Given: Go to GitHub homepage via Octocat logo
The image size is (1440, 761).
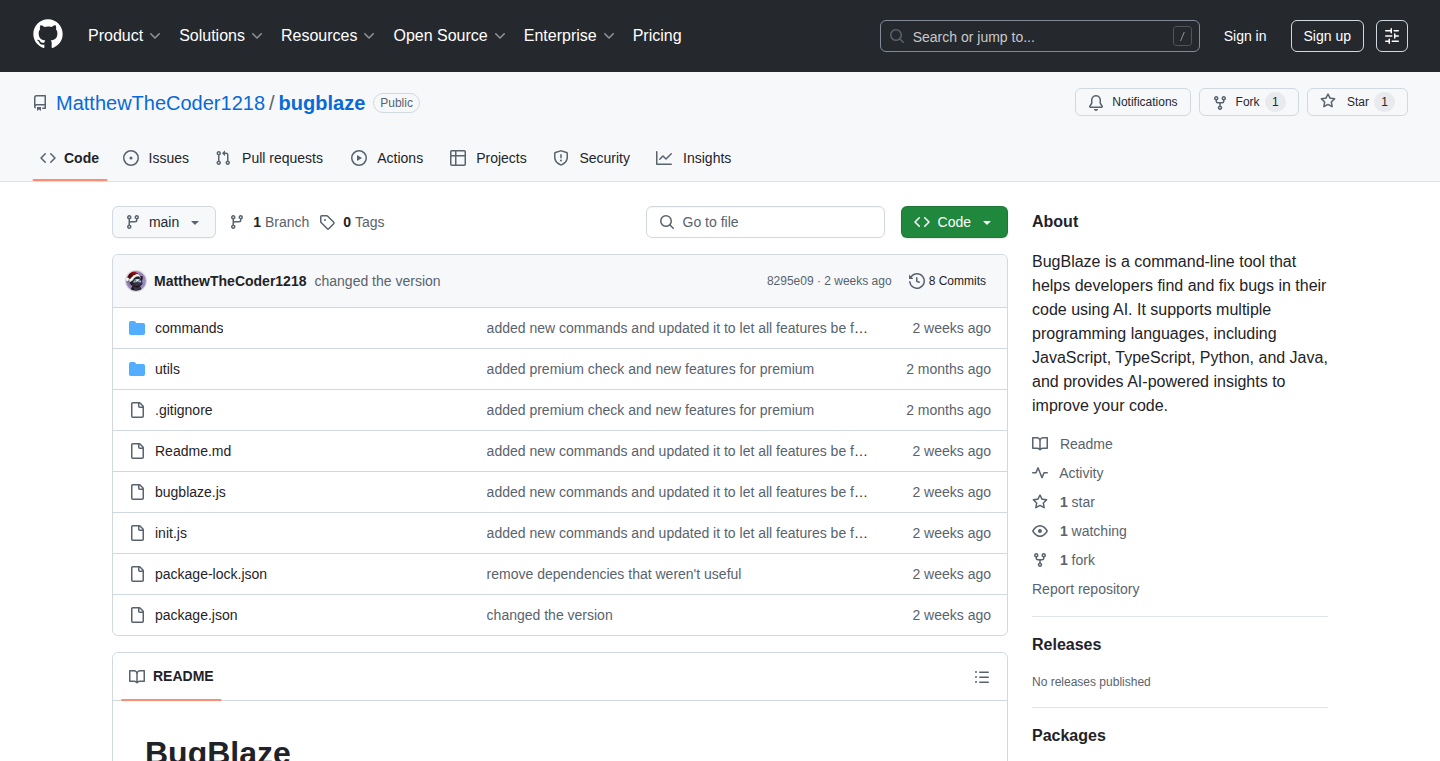Looking at the screenshot, I should pyautogui.click(x=48, y=35).
